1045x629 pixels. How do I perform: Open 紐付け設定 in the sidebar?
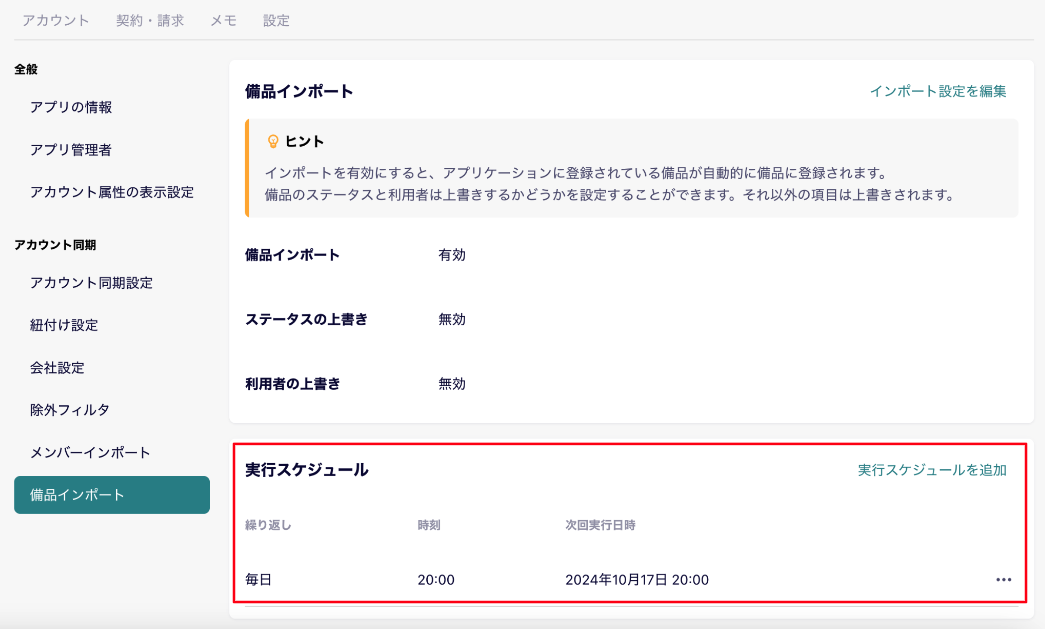click(x=64, y=325)
